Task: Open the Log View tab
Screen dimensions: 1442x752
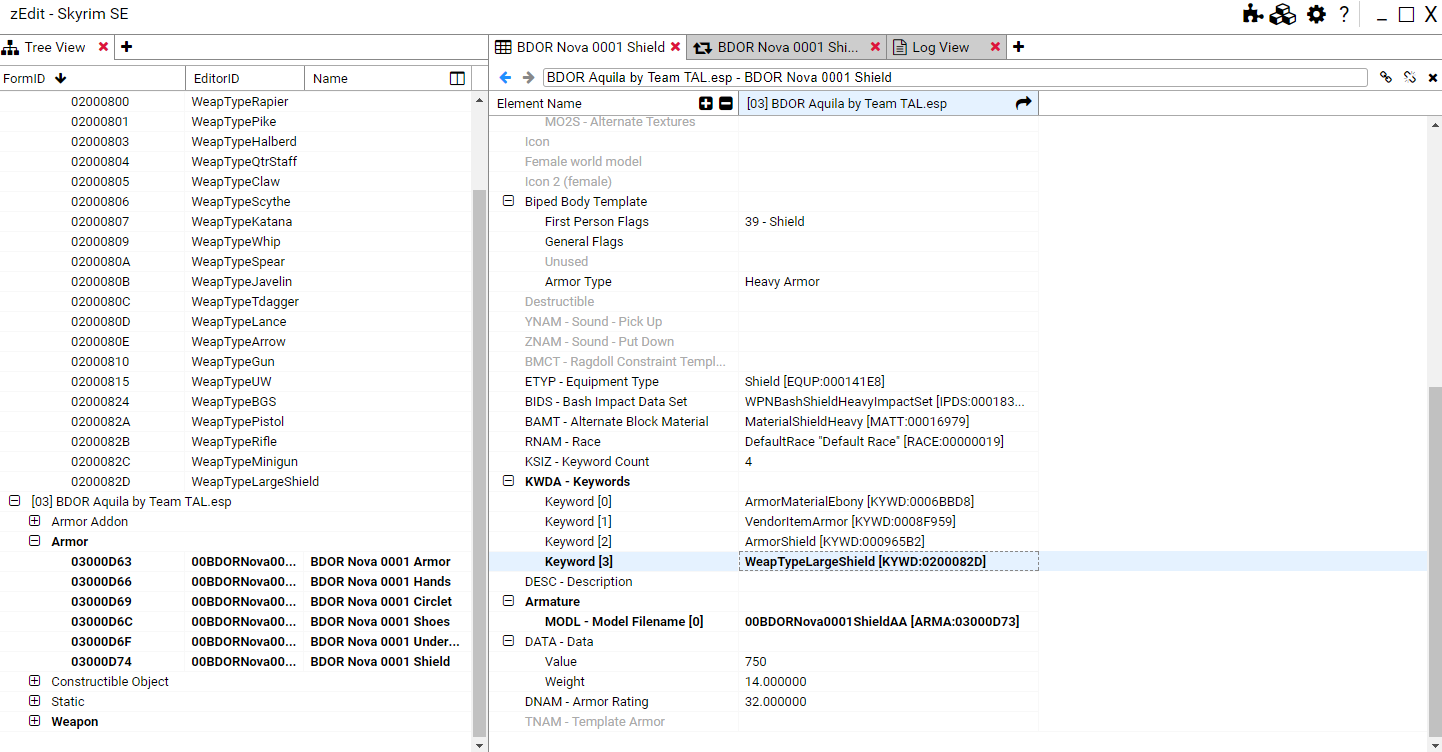Action: 940,47
